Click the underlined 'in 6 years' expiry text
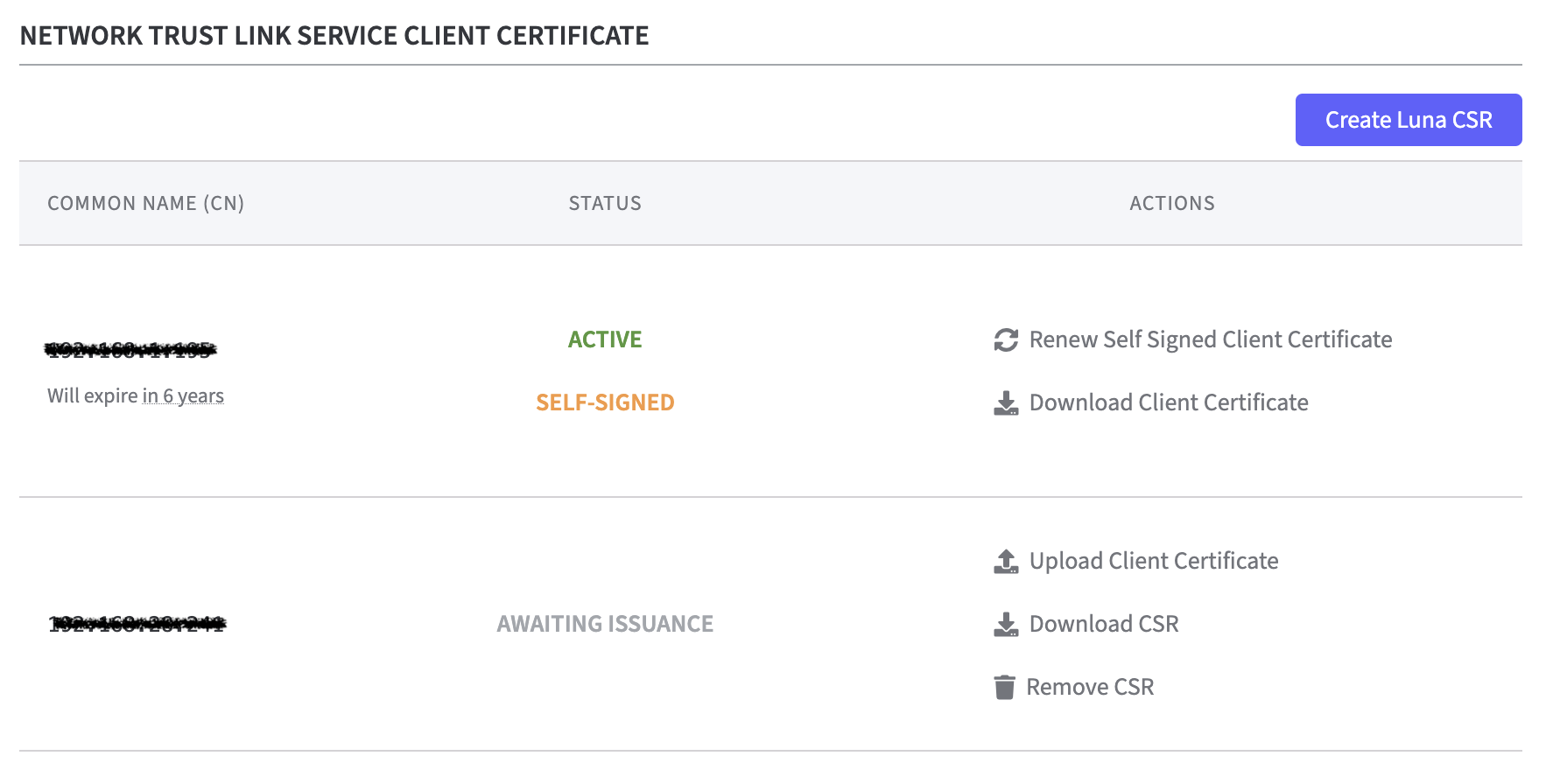This screenshot has width=1546, height=784. (183, 395)
